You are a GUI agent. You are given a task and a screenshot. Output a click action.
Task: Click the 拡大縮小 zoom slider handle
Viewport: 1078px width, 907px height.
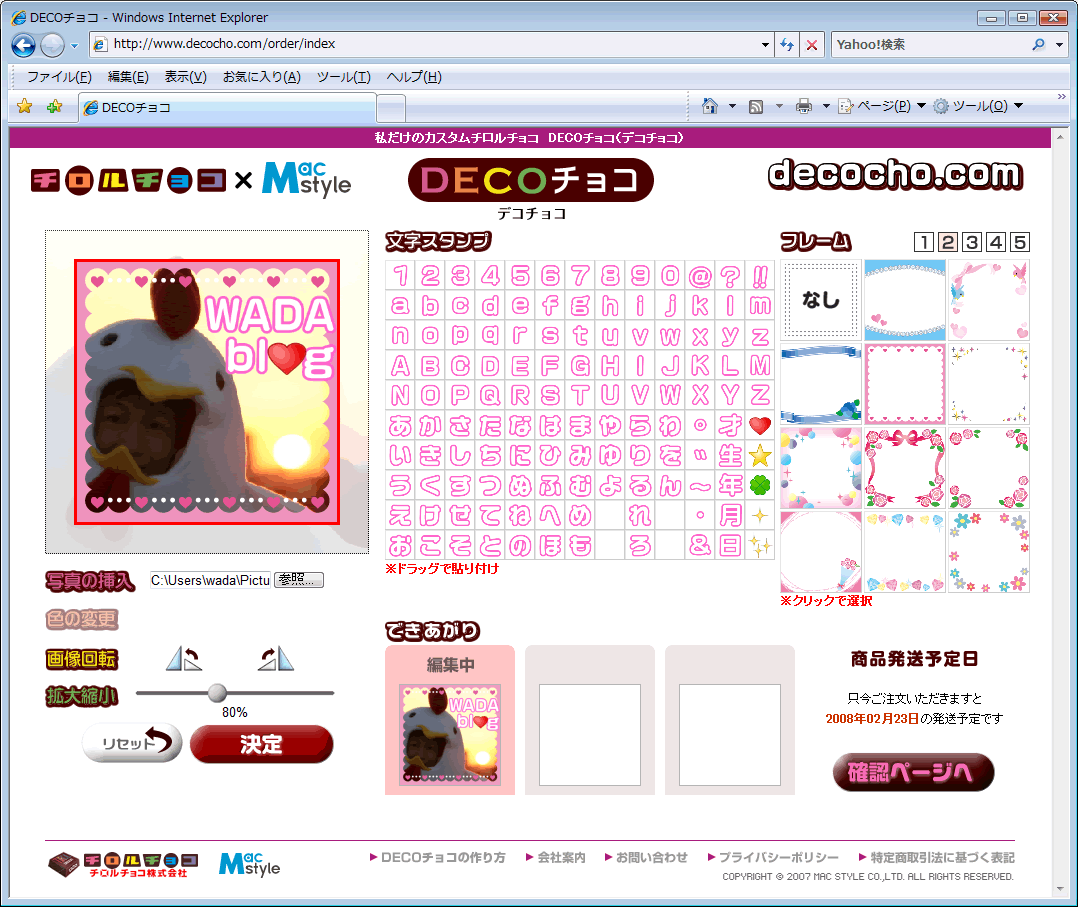[x=217, y=693]
